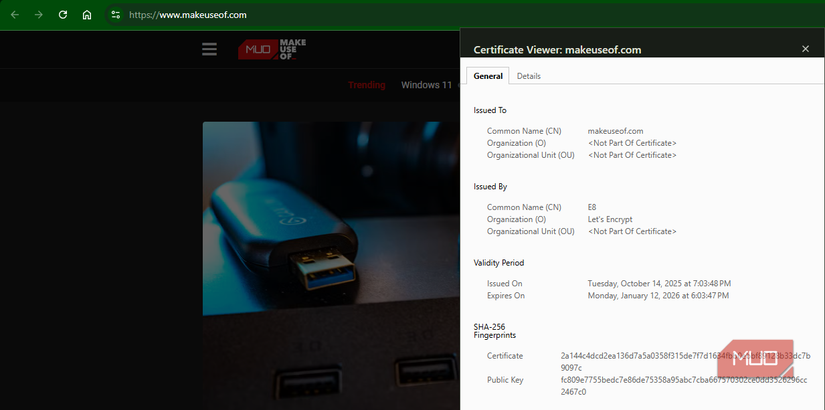Select the issuer Common Name value E8

(x=592, y=207)
